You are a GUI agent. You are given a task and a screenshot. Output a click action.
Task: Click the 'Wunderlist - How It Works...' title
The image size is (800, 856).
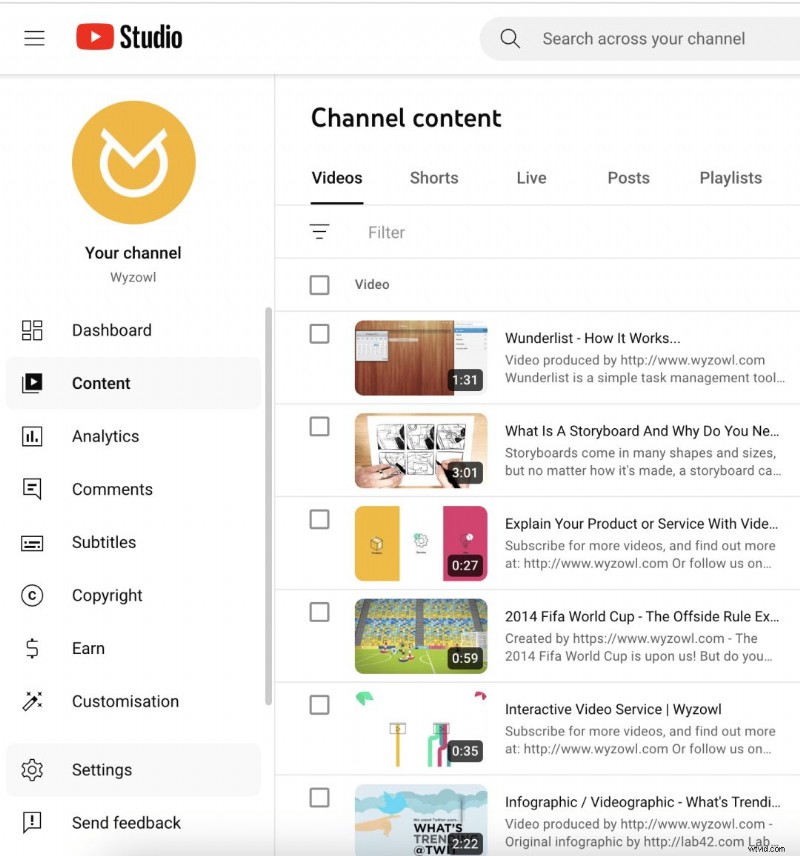tap(592, 338)
